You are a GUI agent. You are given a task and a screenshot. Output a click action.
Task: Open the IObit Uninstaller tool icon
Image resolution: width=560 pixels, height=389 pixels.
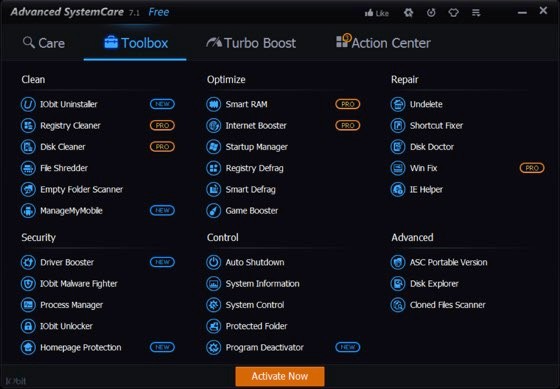[x=28, y=104]
